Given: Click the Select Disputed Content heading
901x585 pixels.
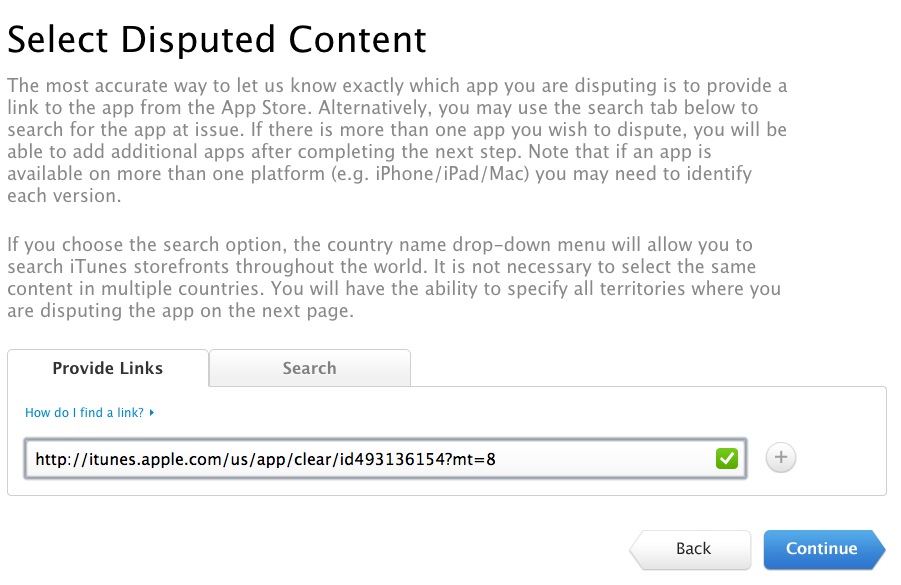Looking at the screenshot, I should [x=217, y=40].
